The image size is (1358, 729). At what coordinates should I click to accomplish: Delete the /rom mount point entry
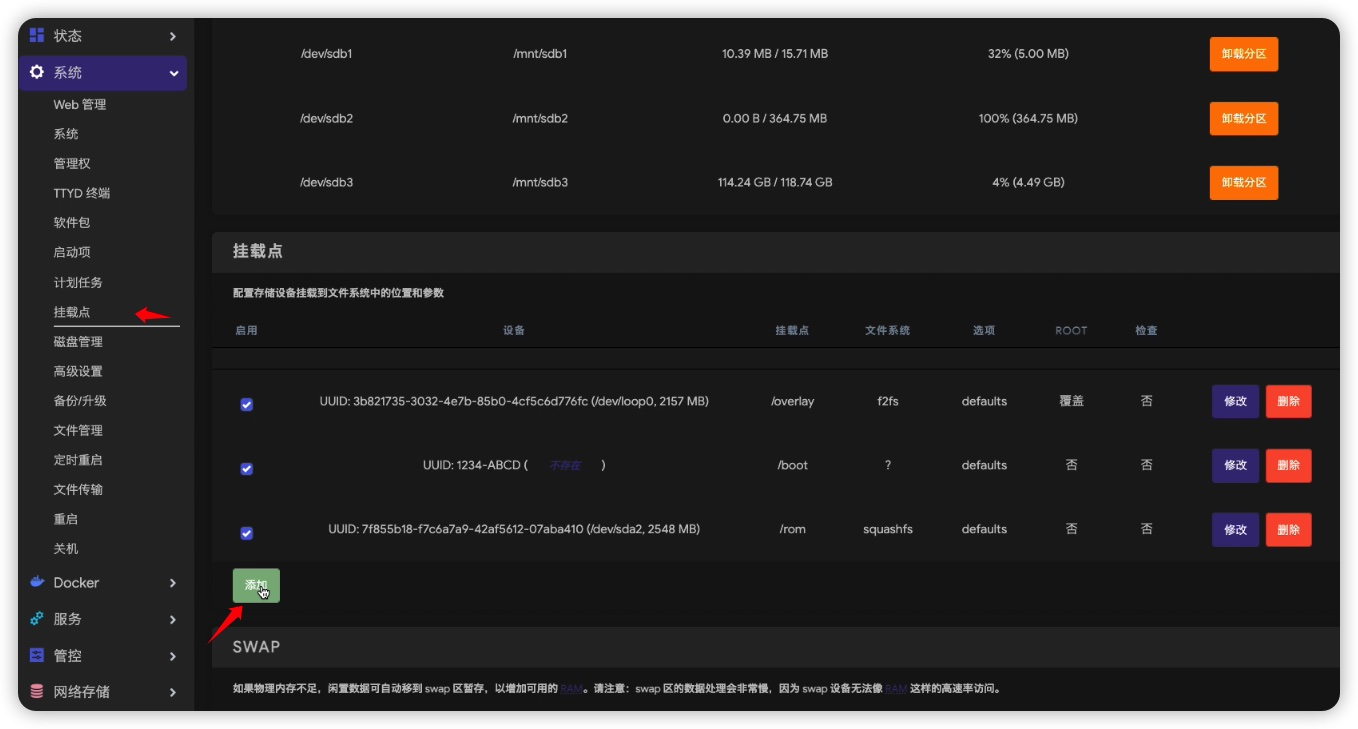coord(1288,530)
